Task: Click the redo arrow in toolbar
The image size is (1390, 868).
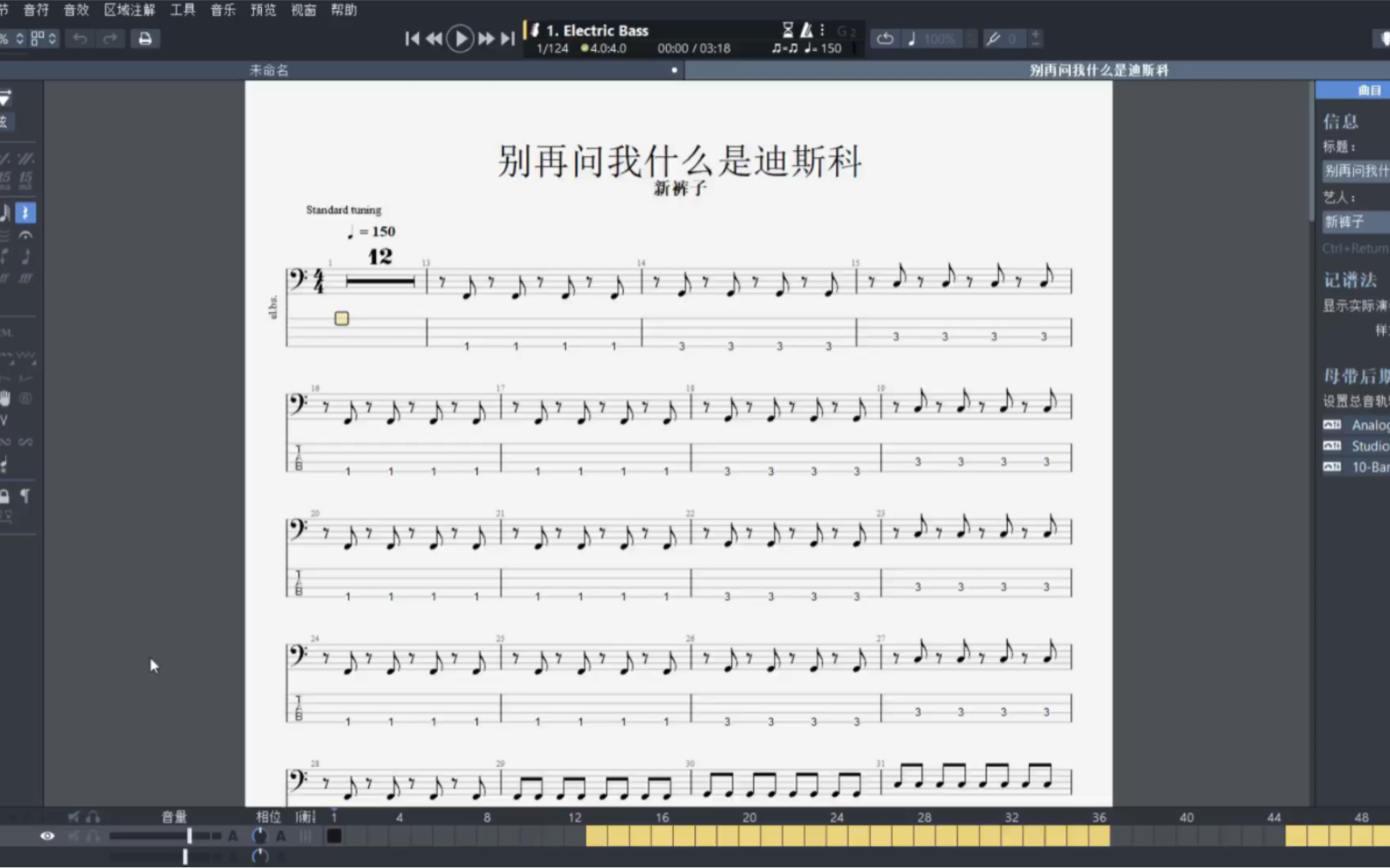Action: (x=110, y=38)
